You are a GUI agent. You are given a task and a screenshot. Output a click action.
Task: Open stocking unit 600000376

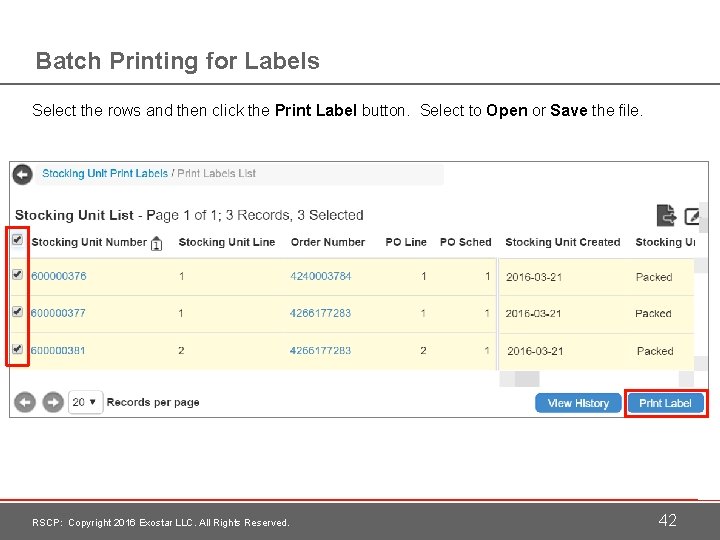click(59, 276)
